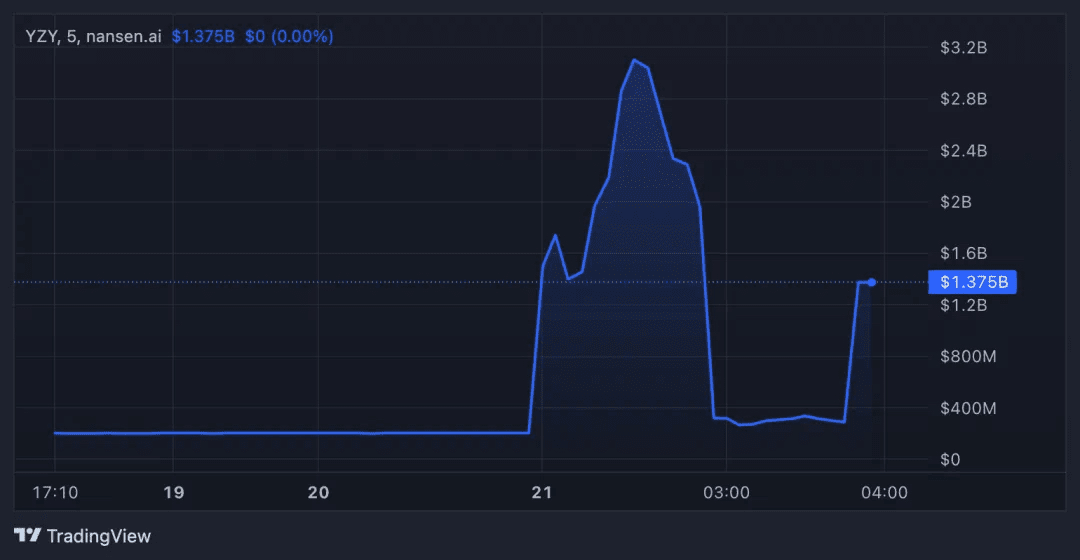Select the 5 interval label in legend

click(x=71, y=36)
